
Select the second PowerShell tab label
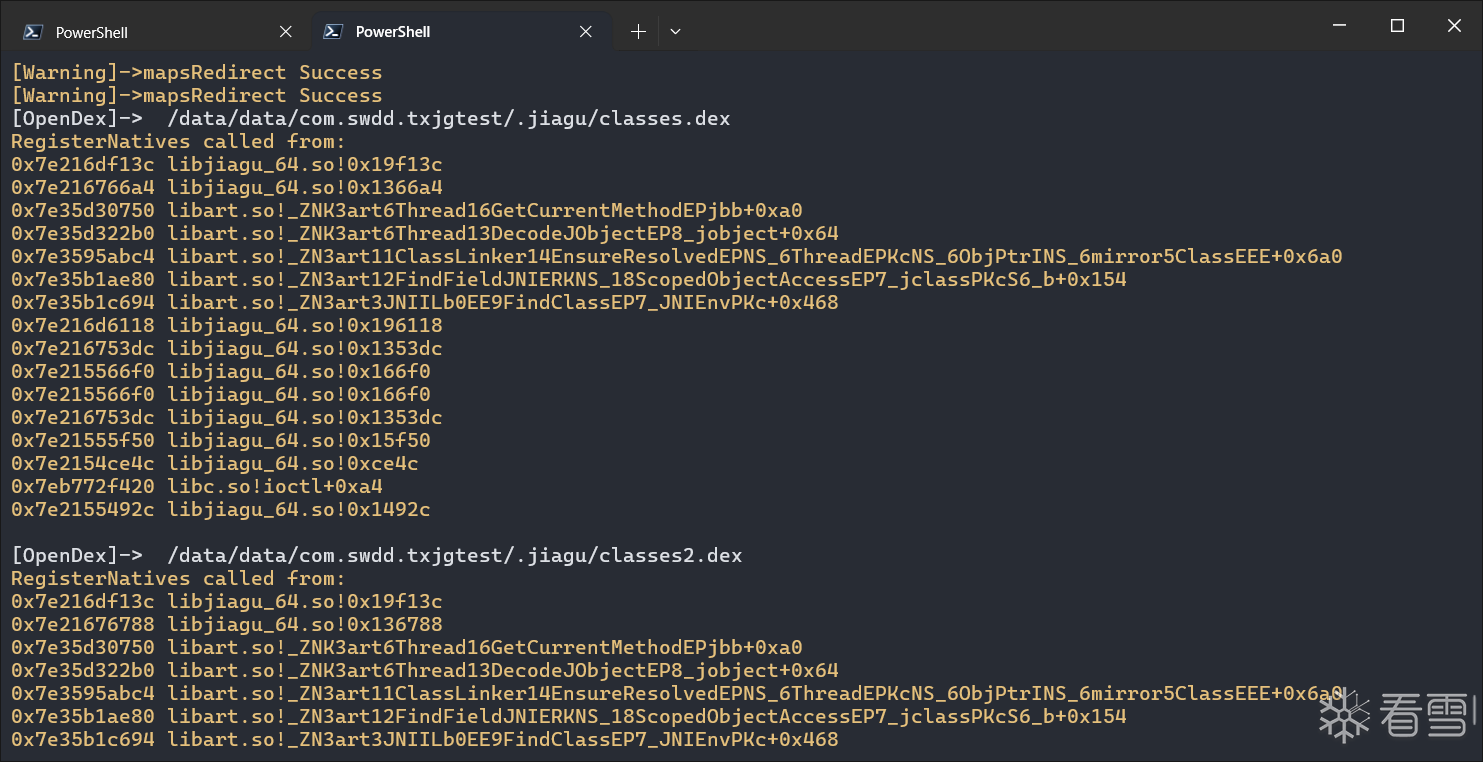click(393, 32)
